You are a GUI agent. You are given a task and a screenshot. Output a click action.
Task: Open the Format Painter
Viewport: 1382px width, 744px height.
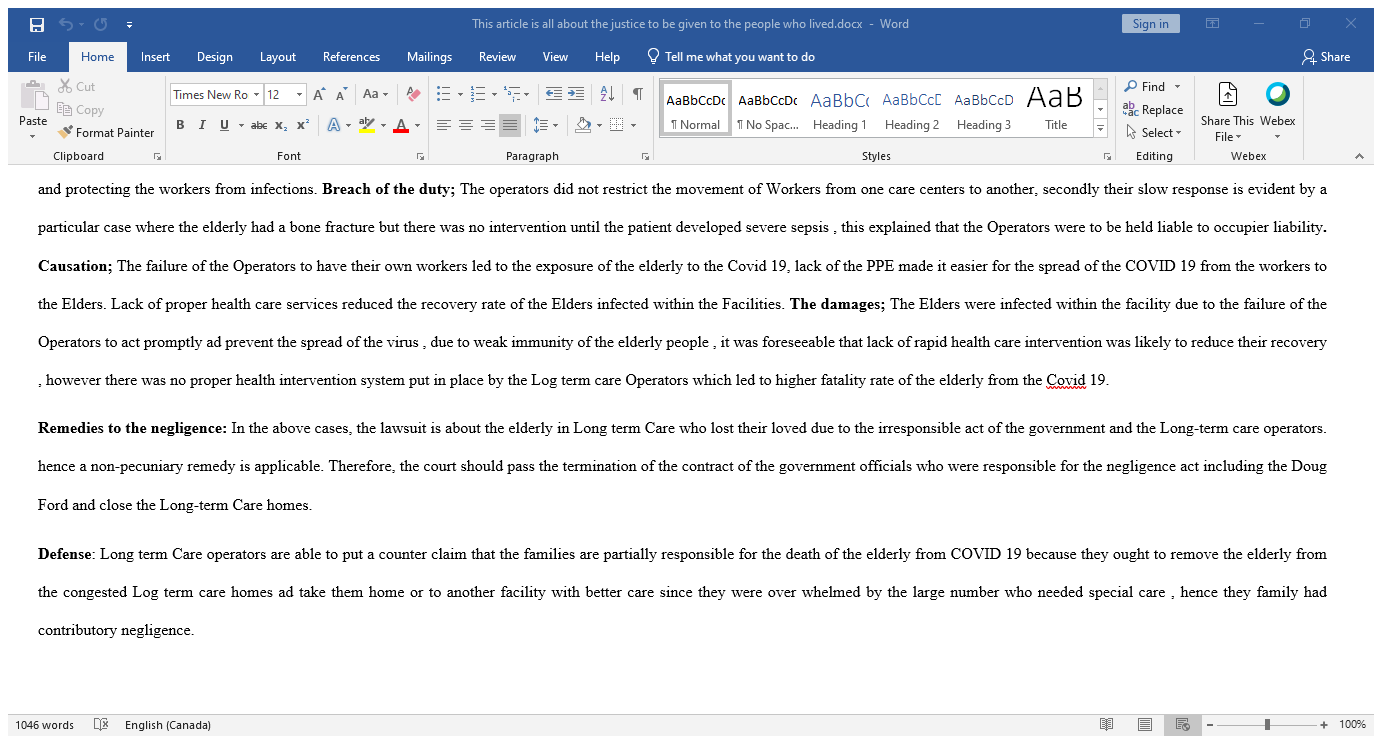(x=105, y=132)
